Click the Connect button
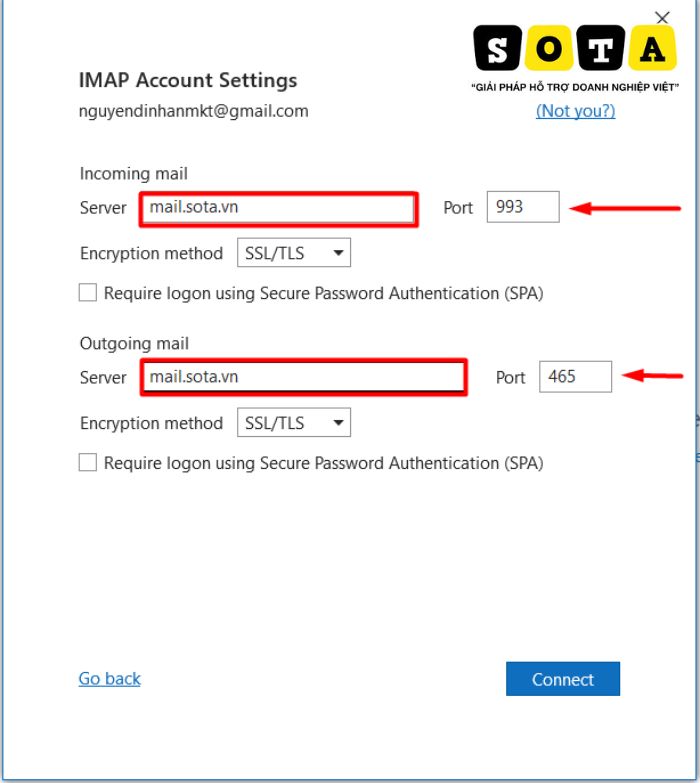This screenshot has width=700, height=783. [x=563, y=679]
